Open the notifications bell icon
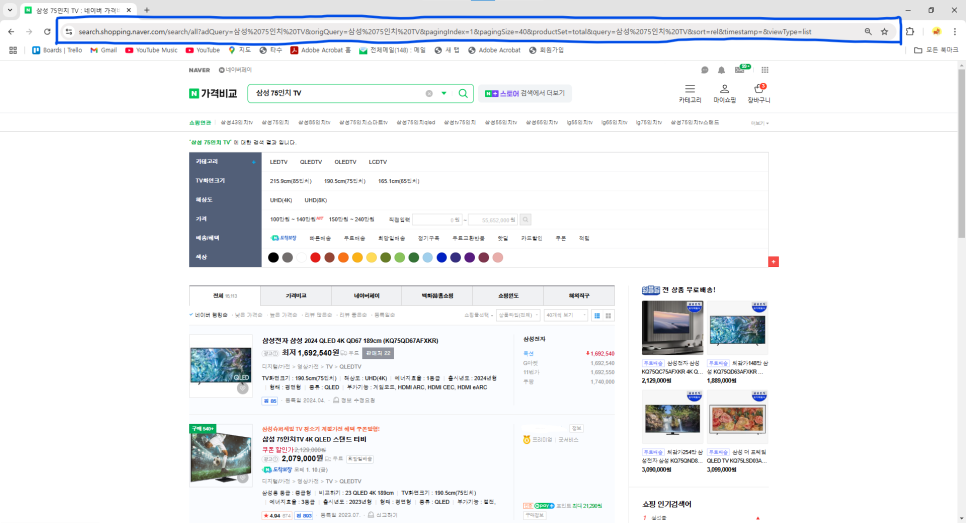The width and height of the screenshot is (966, 523). 721,70
